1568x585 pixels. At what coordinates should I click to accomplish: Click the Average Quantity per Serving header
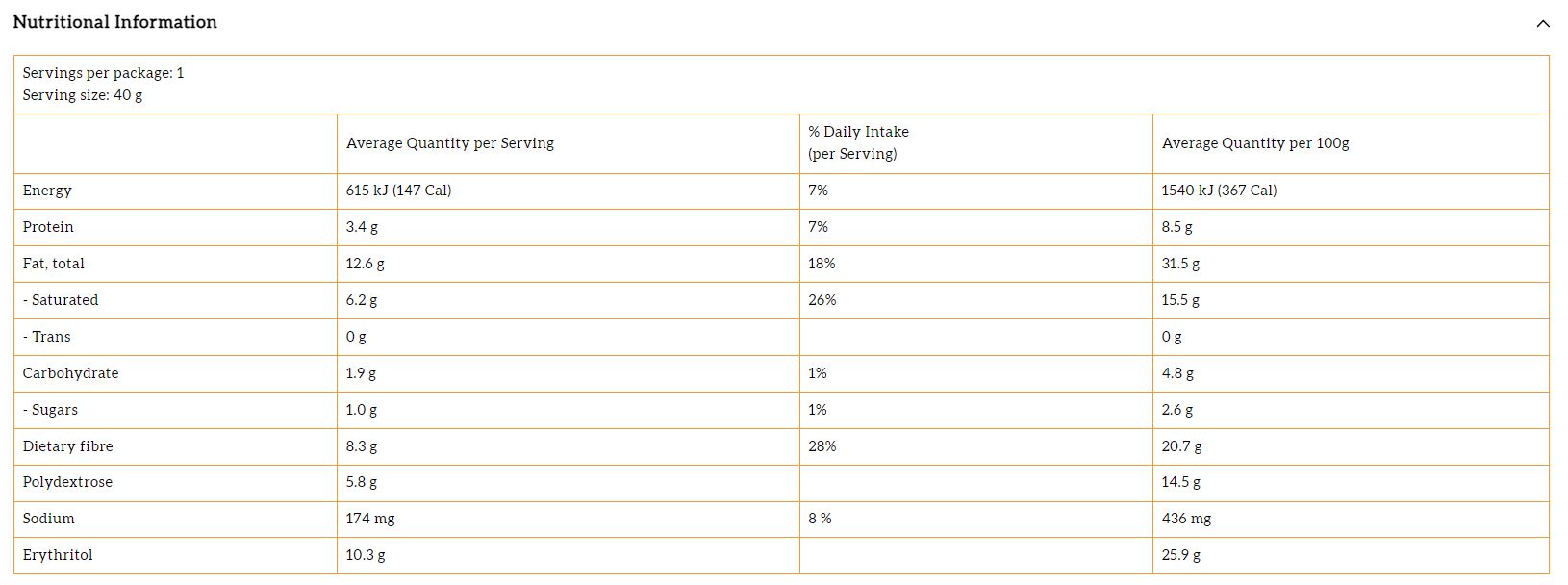tap(450, 143)
